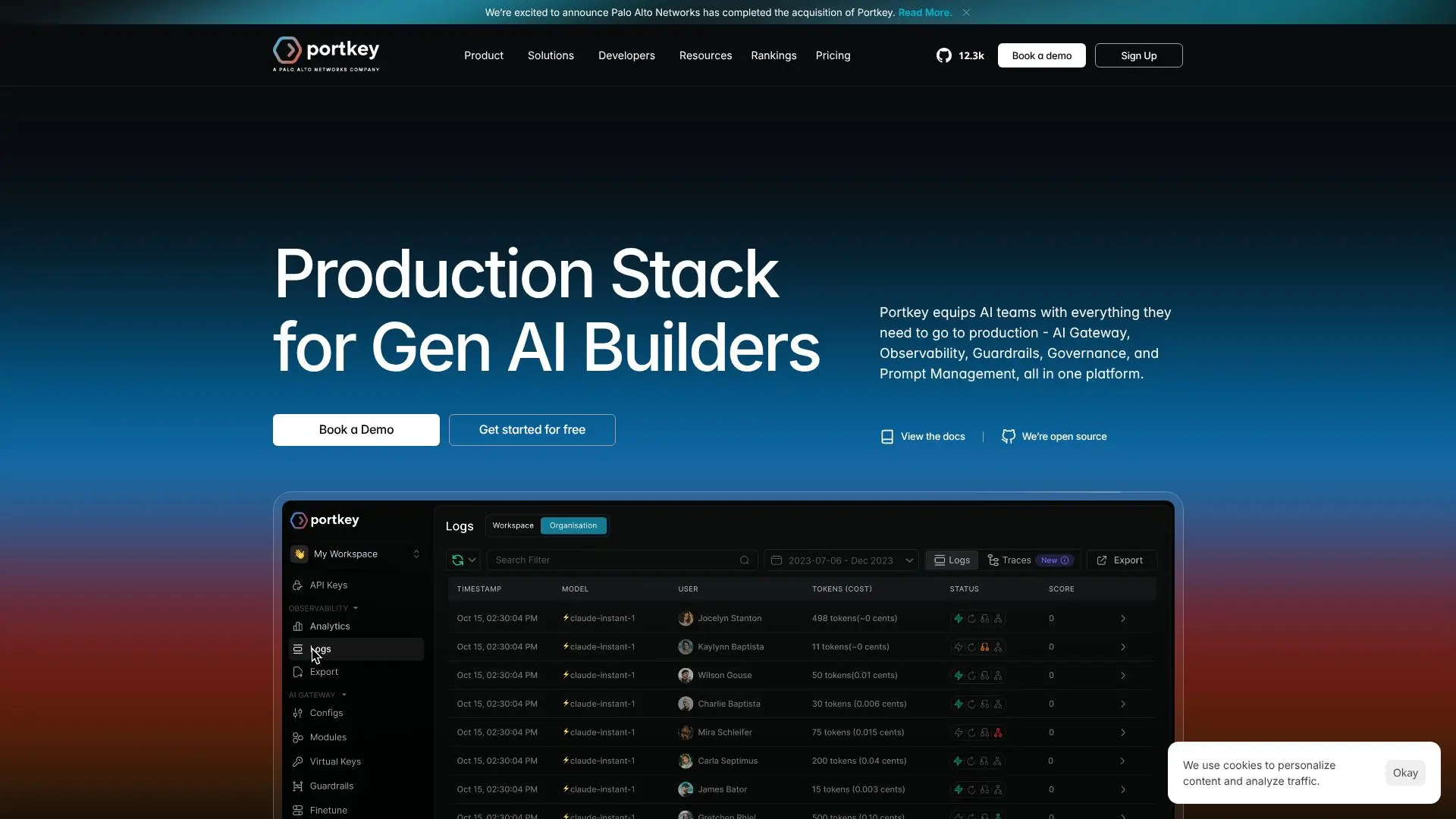The width and height of the screenshot is (1456, 819).
Task: Open the Solutions menu
Action: click(x=551, y=55)
